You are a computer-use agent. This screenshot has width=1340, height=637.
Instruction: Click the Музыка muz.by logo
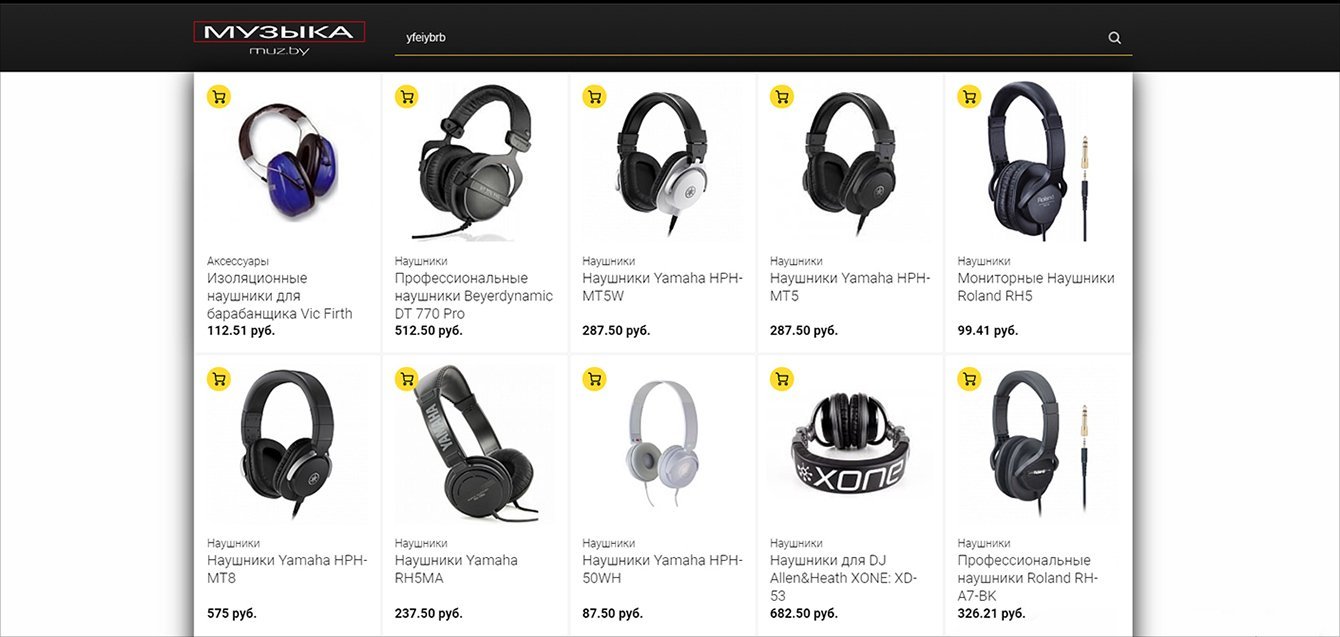click(x=279, y=37)
